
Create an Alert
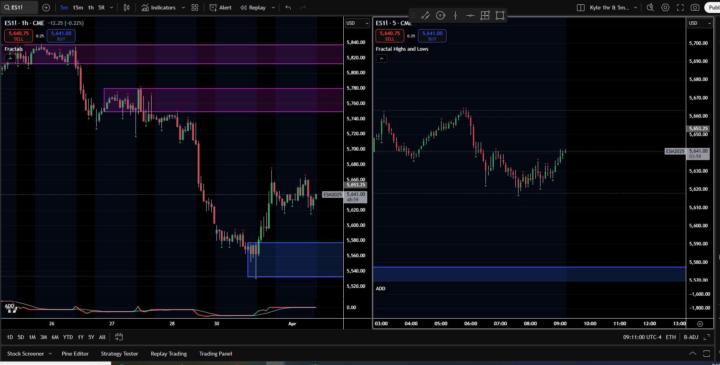220,7
